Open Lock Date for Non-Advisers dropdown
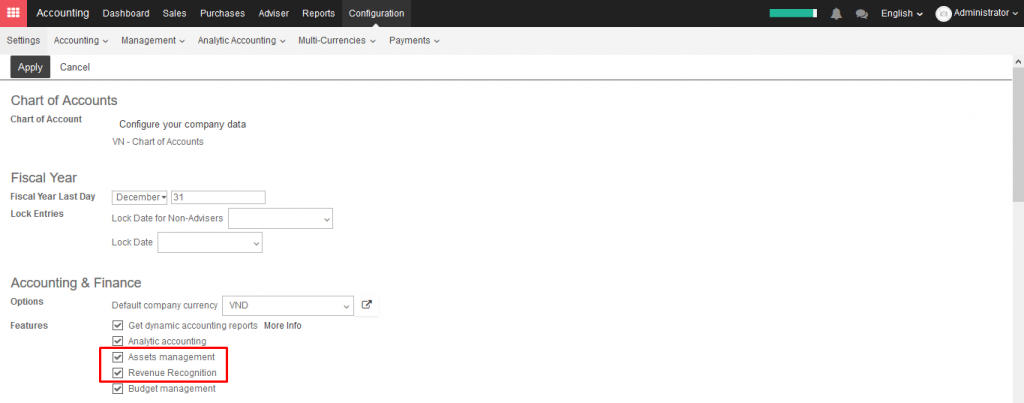This screenshot has height=403, width=1024. (x=280, y=219)
